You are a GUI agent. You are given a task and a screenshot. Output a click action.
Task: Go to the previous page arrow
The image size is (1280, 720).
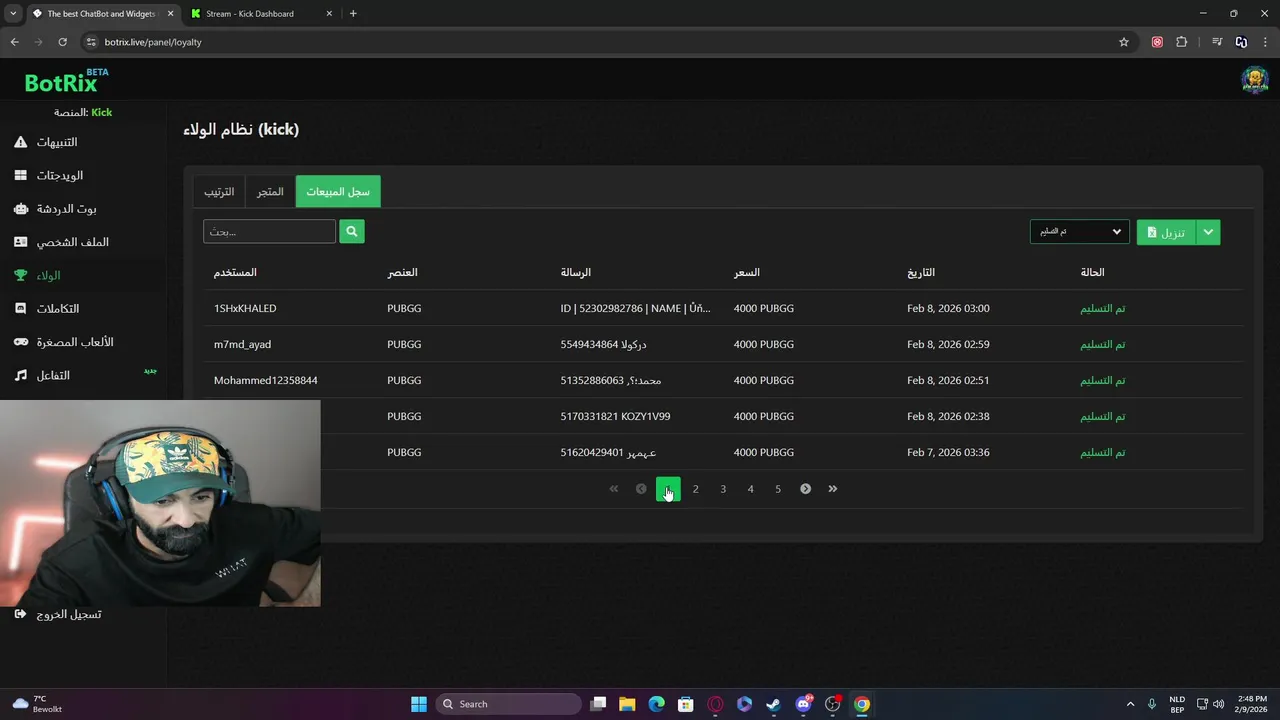(x=641, y=489)
